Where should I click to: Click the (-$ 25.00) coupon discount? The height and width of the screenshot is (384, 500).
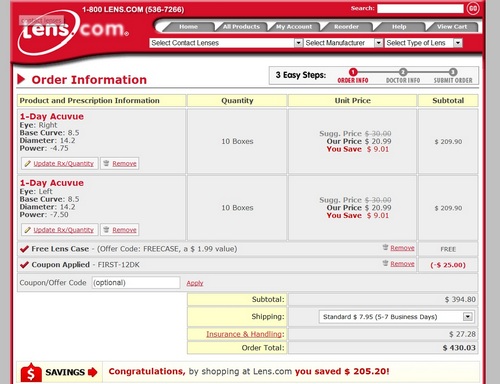(x=448, y=265)
